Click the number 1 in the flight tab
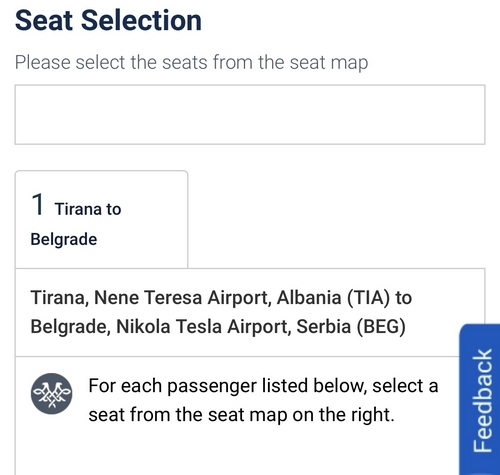Image resolution: width=500 pixels, height=475 pixels. (38, 204)
